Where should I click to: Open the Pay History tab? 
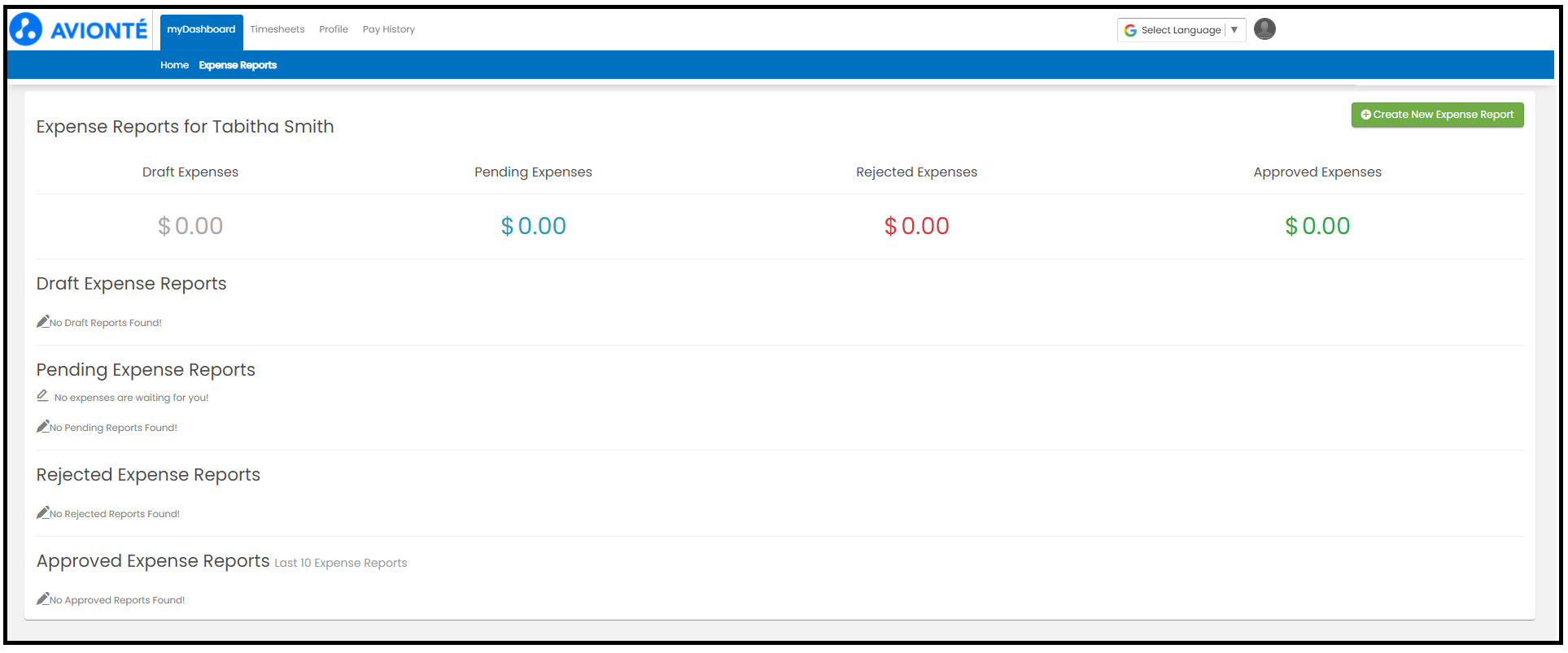click(388, 30)
